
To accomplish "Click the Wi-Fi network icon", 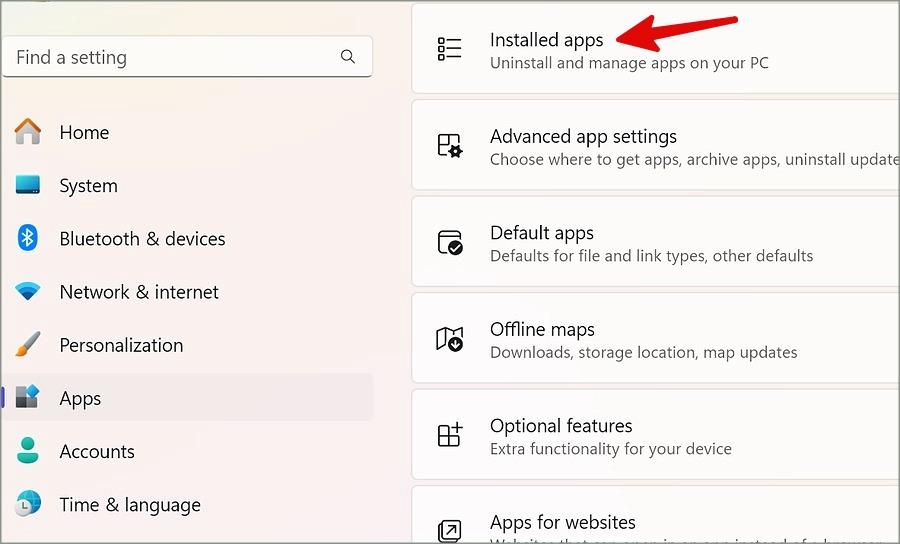I will click(28, 291).
